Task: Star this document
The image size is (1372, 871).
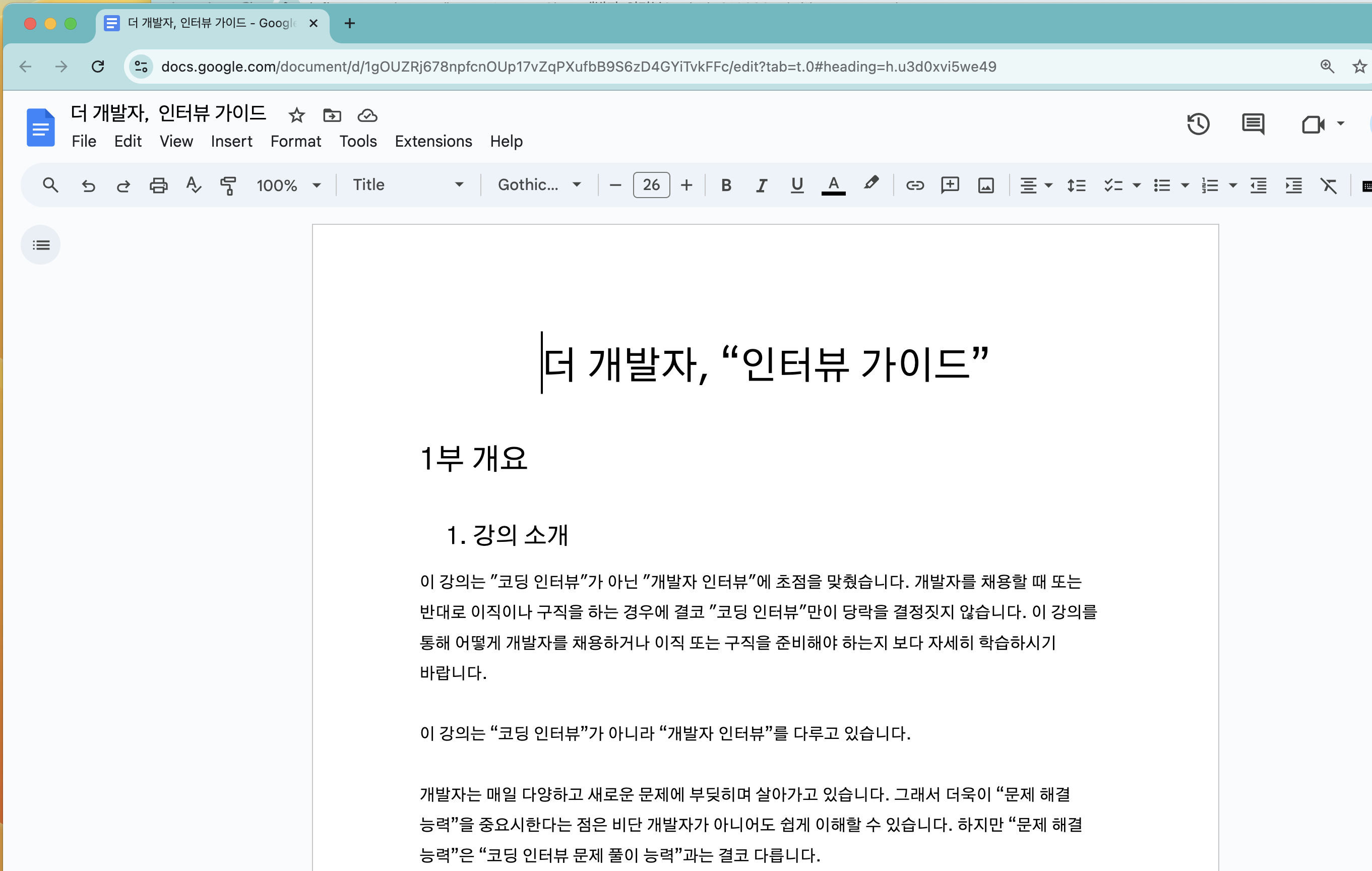Action: click(x=296, y=115)
